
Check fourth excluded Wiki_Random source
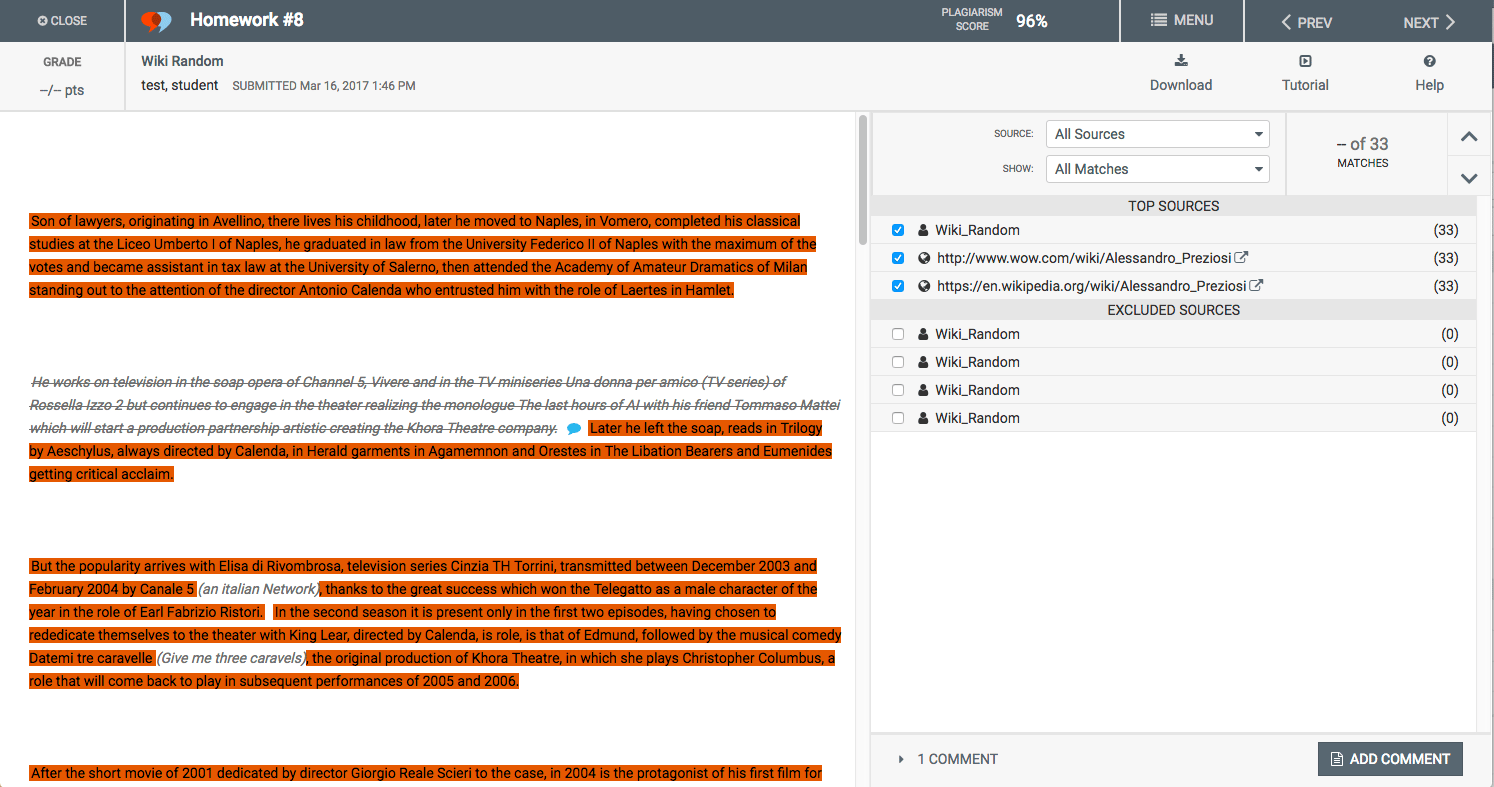(x=898, y=418)
